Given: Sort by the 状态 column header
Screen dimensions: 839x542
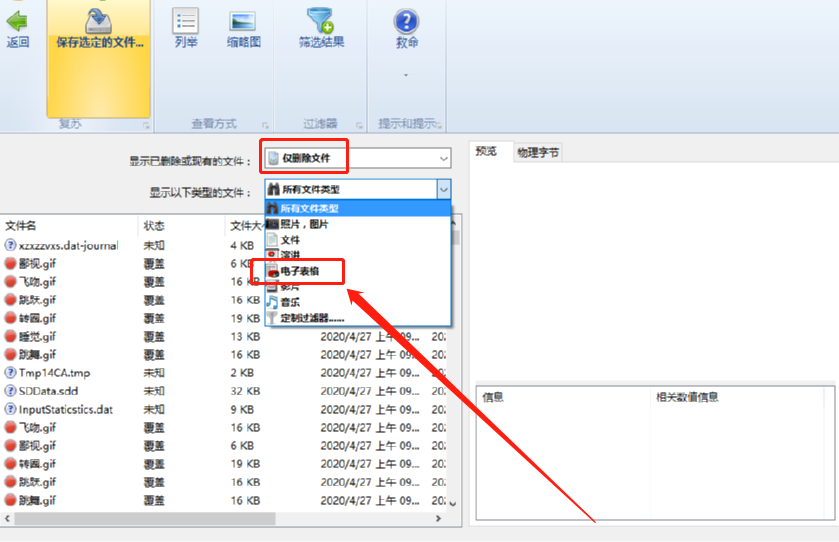Looking at the screenshot, I should coord(181,226).
